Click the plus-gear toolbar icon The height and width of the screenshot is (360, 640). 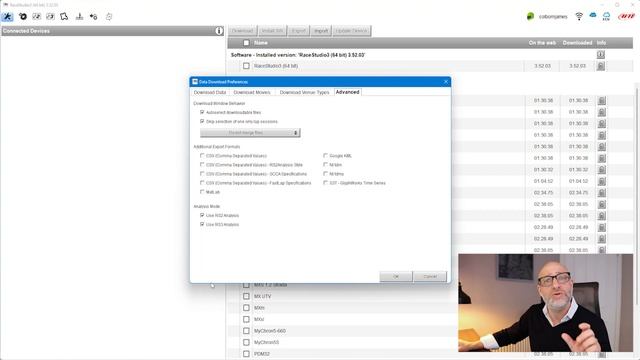(x=93, y=17)
